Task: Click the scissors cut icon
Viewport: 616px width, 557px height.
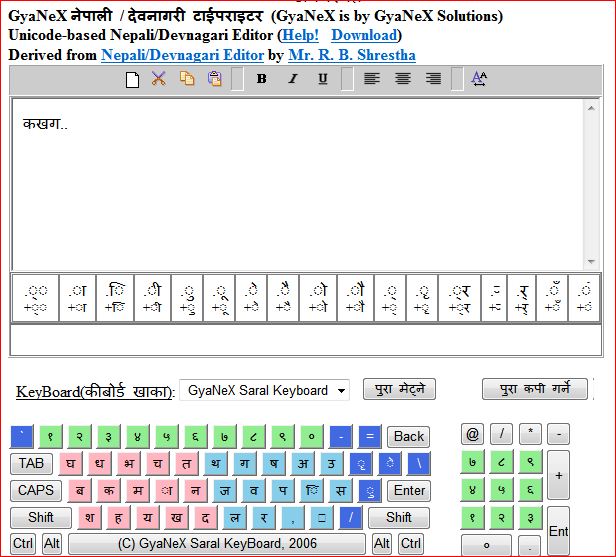Action: click(x=159, y=79)
